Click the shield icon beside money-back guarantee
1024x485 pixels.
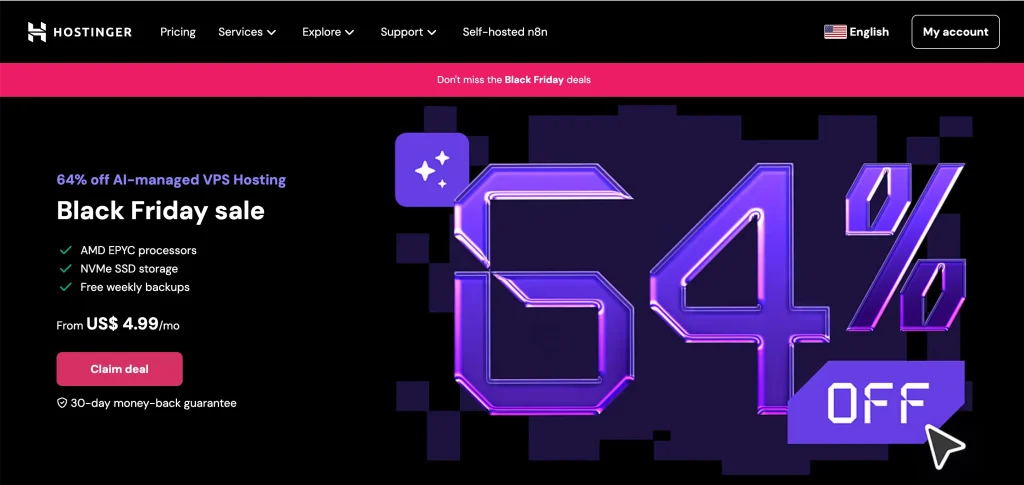62,403
